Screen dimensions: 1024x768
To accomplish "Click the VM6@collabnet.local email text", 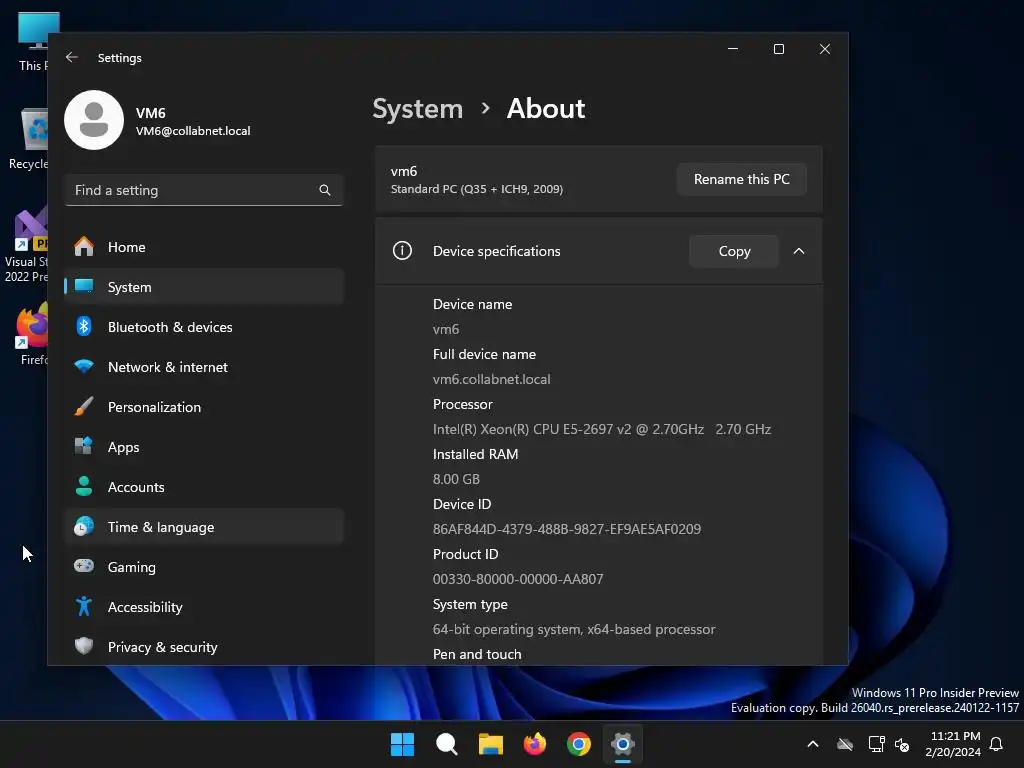I will tap(193, 131).
